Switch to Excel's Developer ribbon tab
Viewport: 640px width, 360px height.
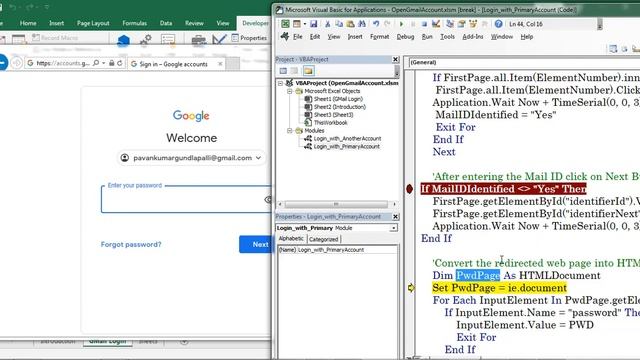pos(255,23)
